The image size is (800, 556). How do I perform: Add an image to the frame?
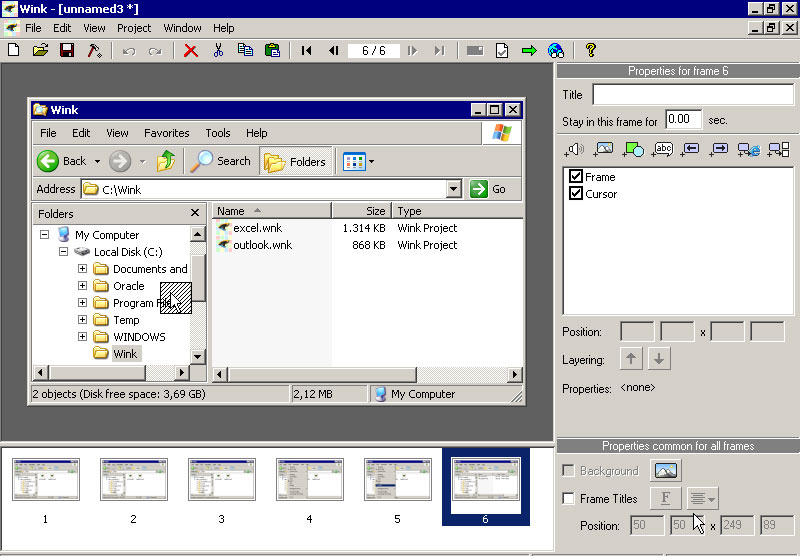tap(603, 150)
